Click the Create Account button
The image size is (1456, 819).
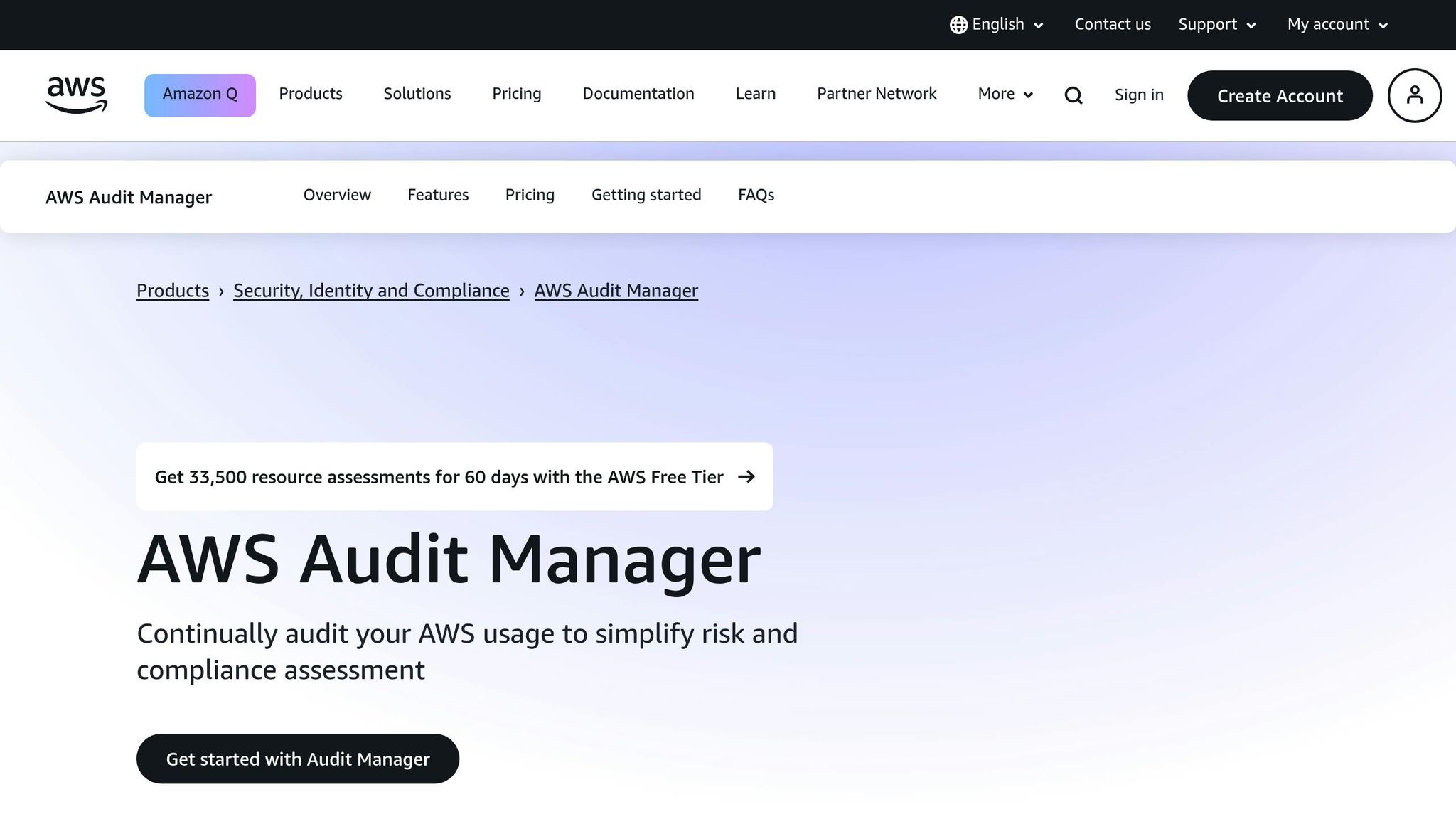coord(1280,95)
